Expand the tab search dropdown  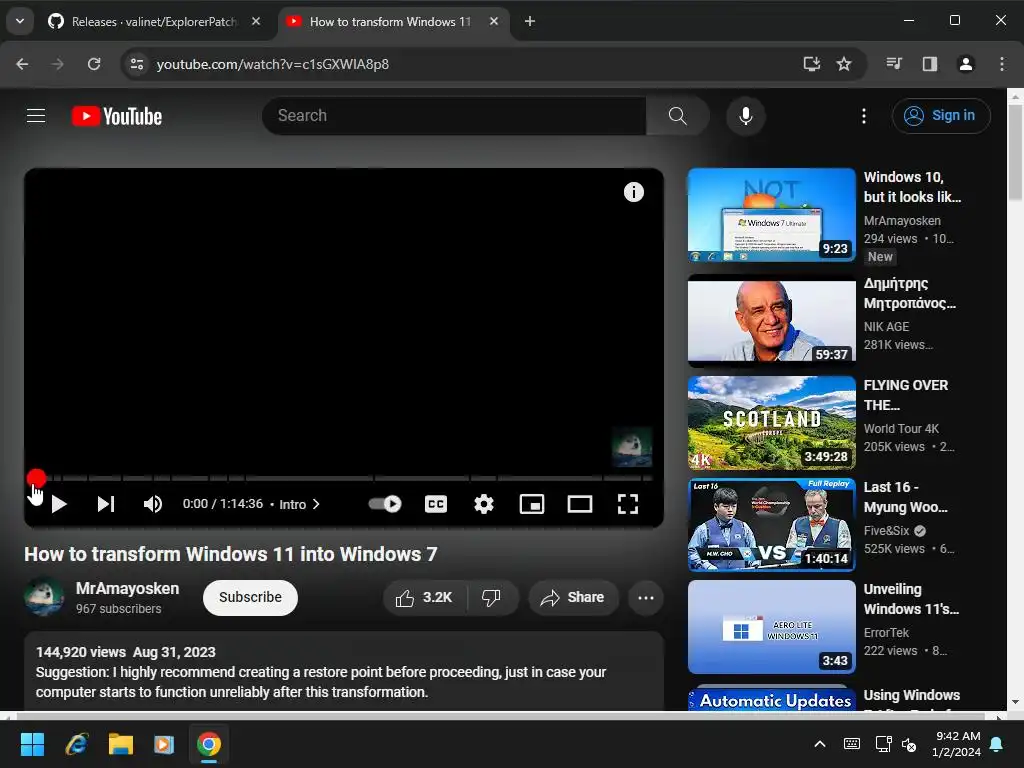pyautogui.click(x=20, y=22)
